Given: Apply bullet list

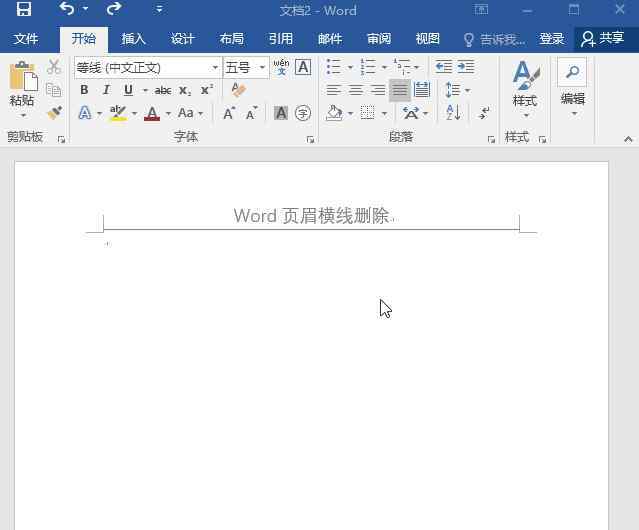Looking at the screenshot, I should (x=334, y=66).
